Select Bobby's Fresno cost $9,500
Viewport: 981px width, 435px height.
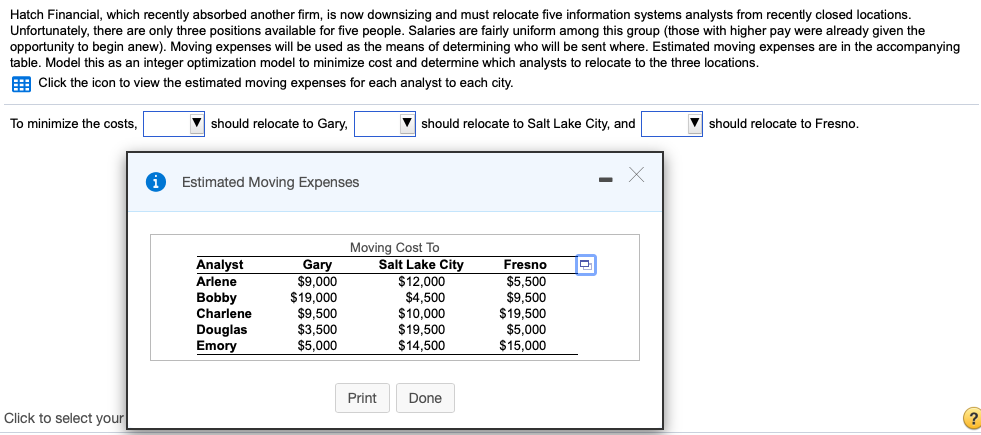526,297
